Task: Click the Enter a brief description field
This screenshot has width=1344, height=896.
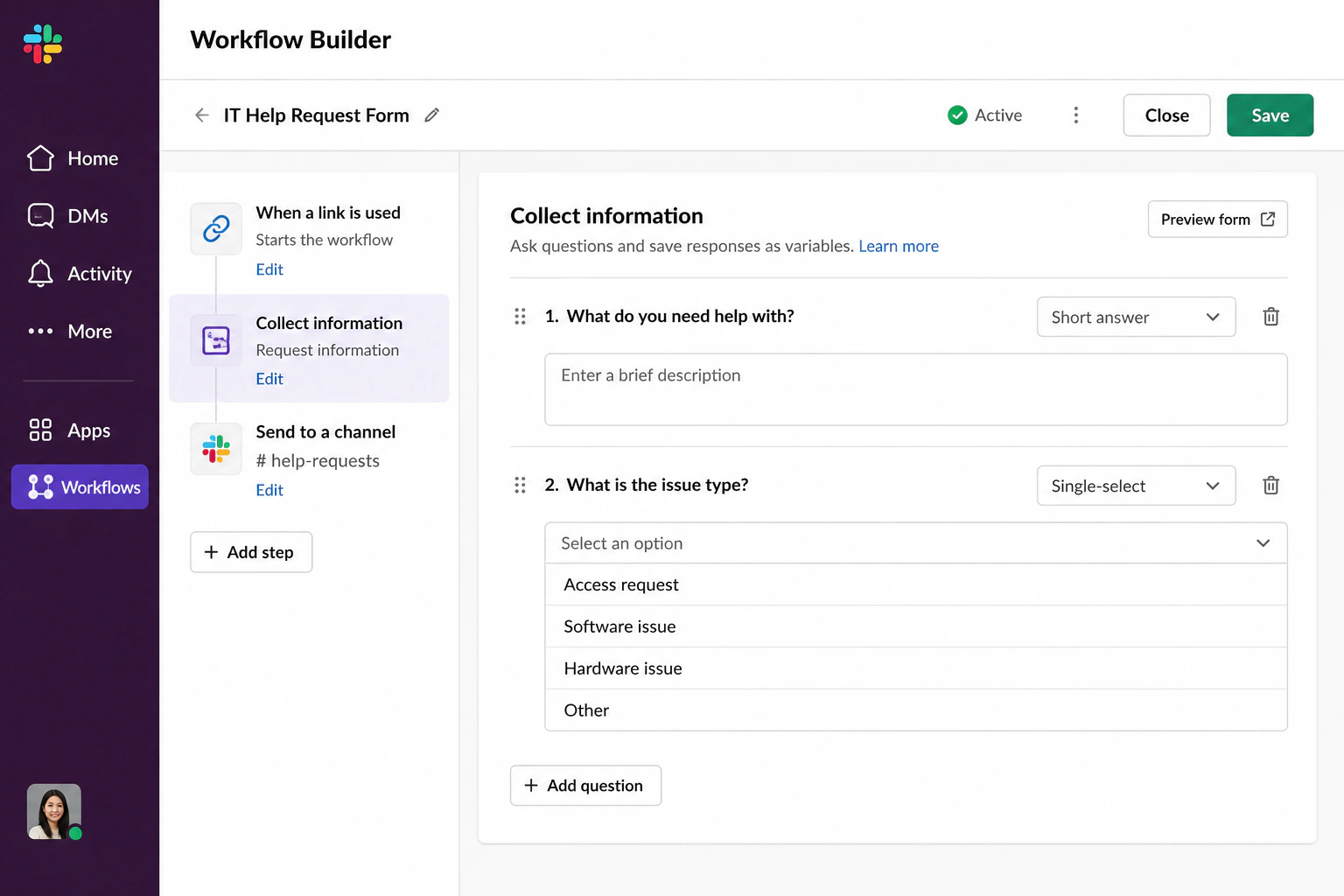Action: 915,389
